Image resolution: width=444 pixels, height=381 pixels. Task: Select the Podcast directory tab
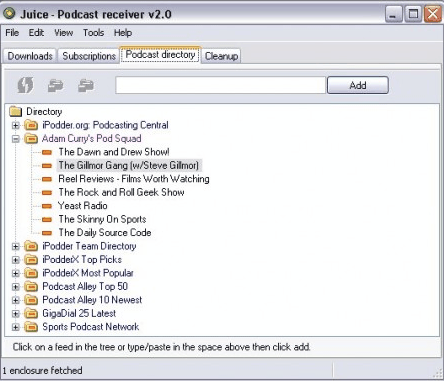pyautogui.click(x=160, y=54)
